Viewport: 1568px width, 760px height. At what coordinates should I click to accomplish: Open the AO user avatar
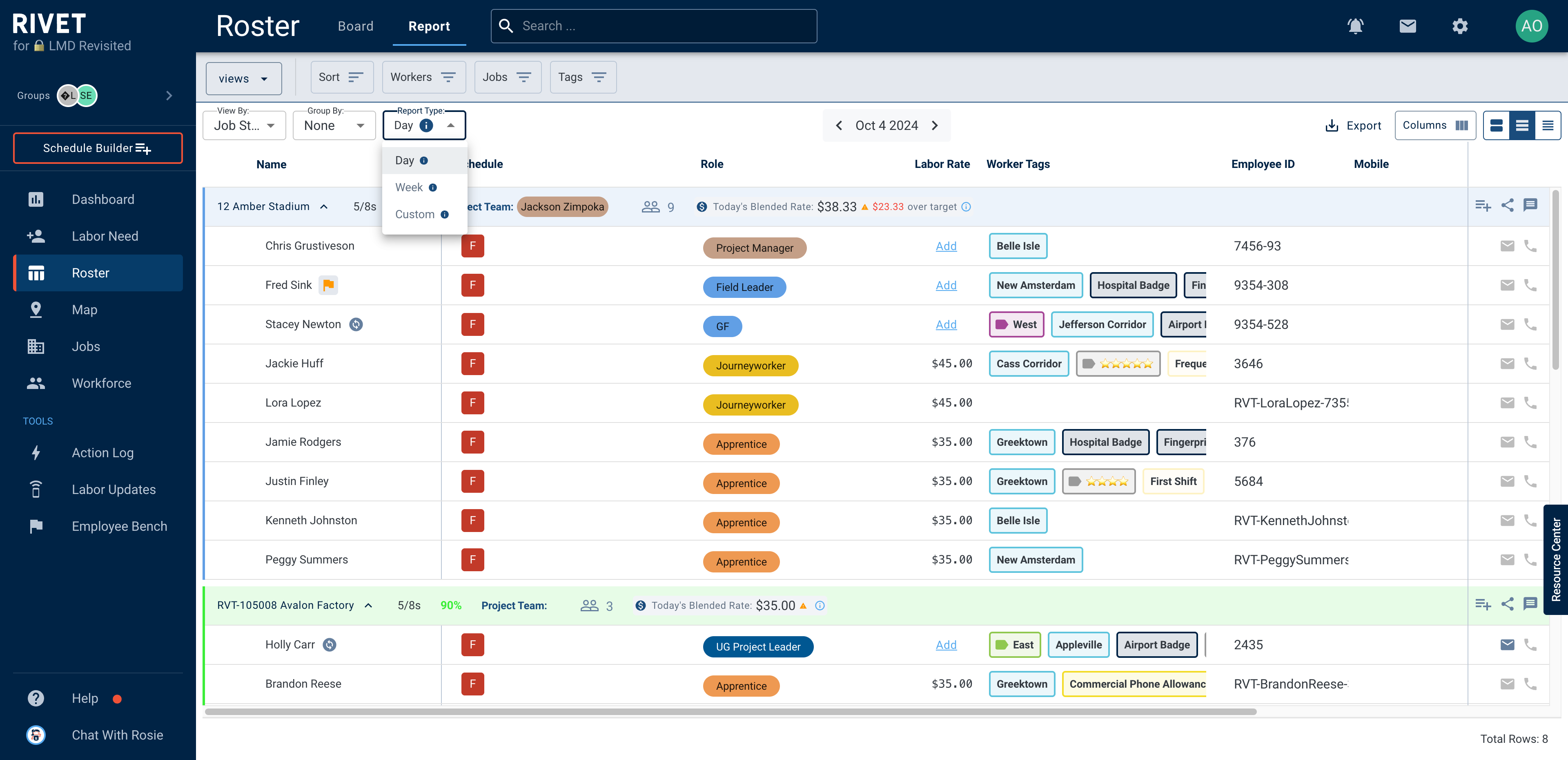pyautogui.click(x=1532, y=26)
